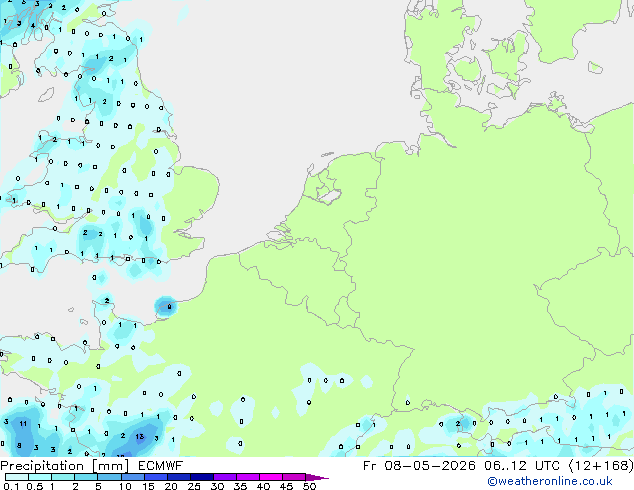The width and height of the screenshot is (634, 490).
Task: Click the '20' legend scale label
Action: pos(171,486)
